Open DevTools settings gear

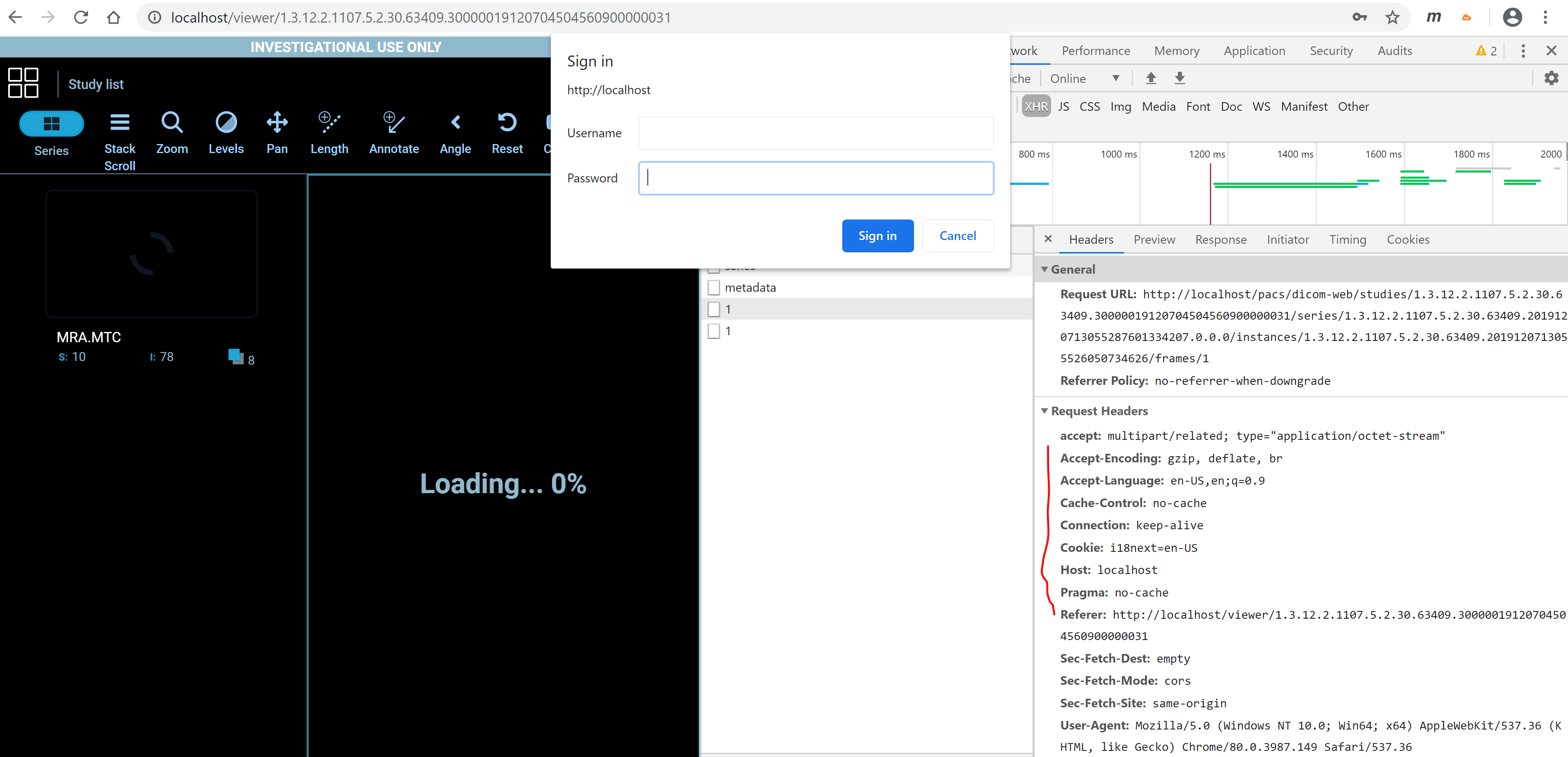1551,78
